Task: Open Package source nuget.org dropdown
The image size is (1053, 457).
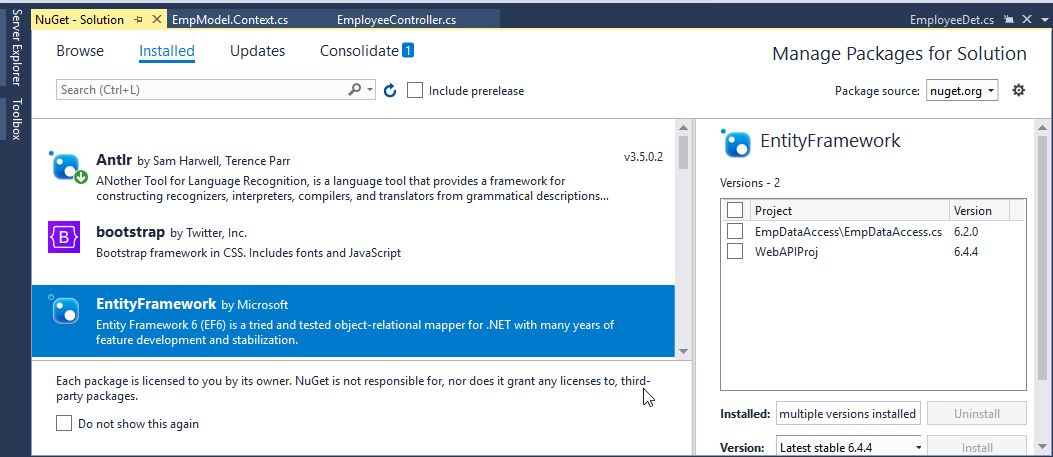Action: pyautogui.click(x=962, y=91)
